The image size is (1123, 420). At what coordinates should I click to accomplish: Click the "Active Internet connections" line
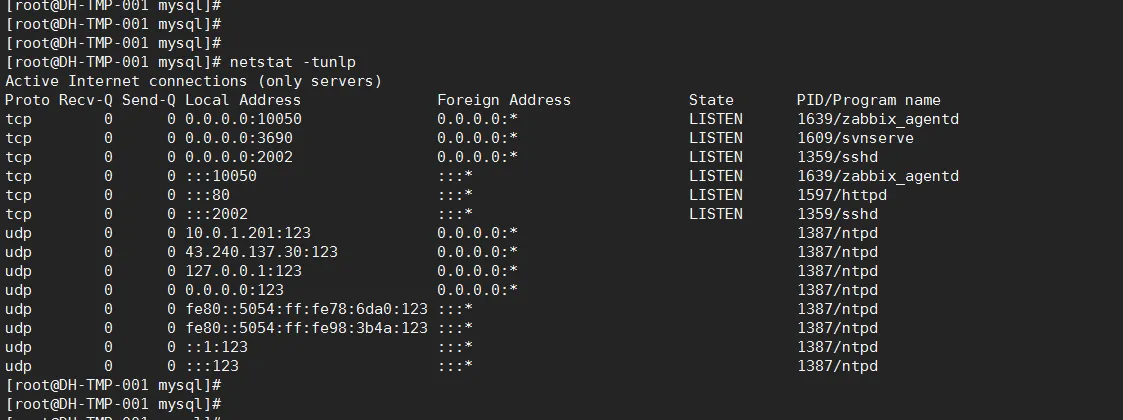pos(193,81)
